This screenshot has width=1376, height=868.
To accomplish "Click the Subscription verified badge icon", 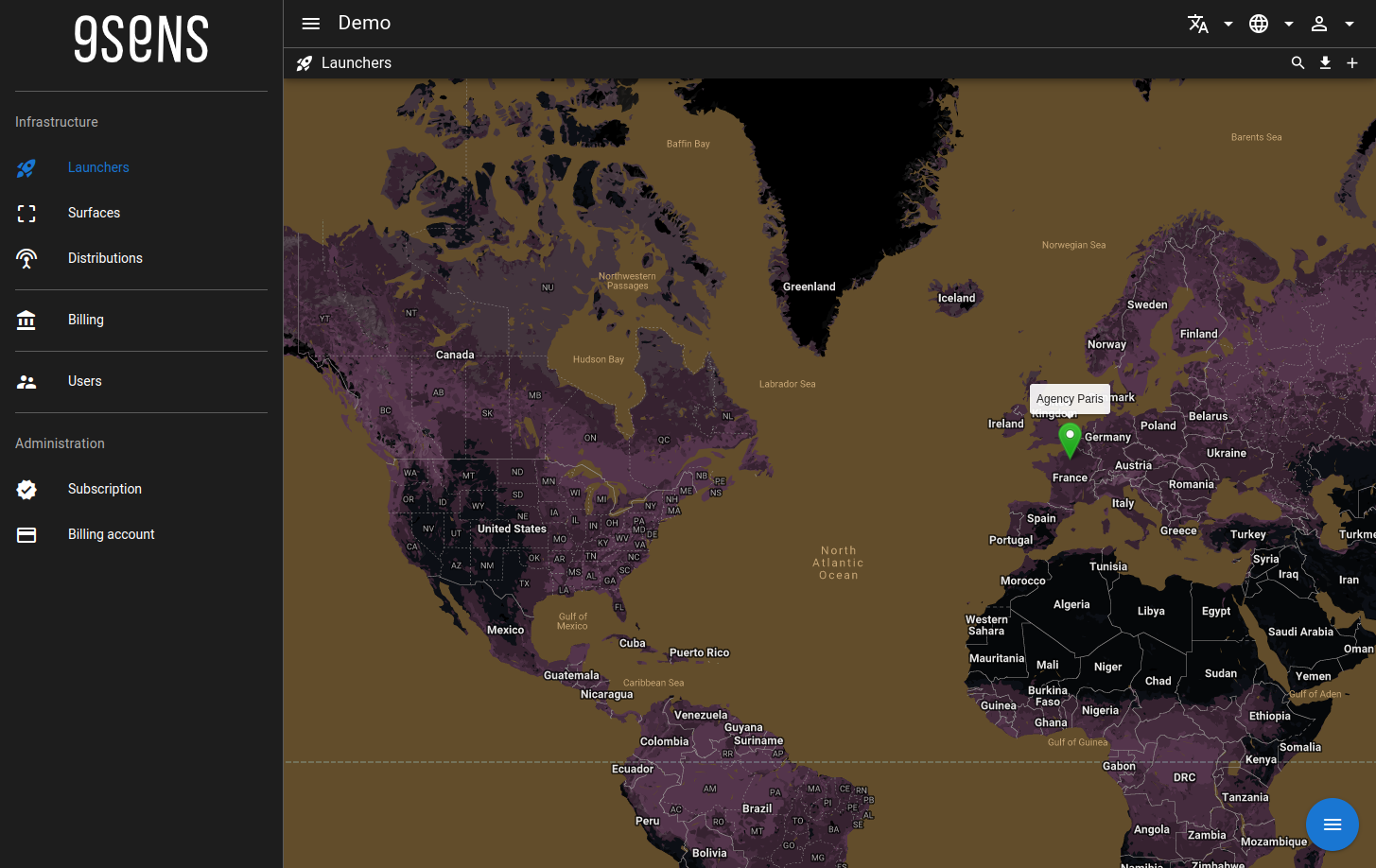I will (x=26, y=489).
